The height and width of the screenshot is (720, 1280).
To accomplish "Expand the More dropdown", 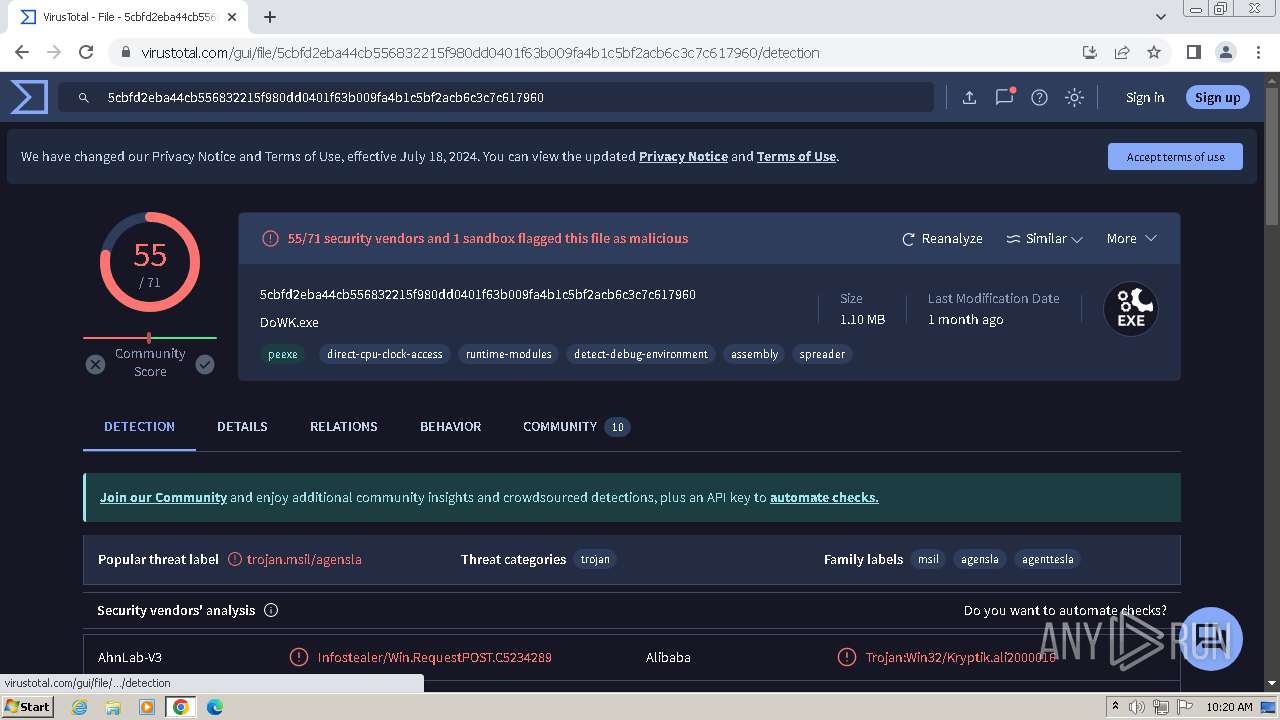I will 1131,238.
